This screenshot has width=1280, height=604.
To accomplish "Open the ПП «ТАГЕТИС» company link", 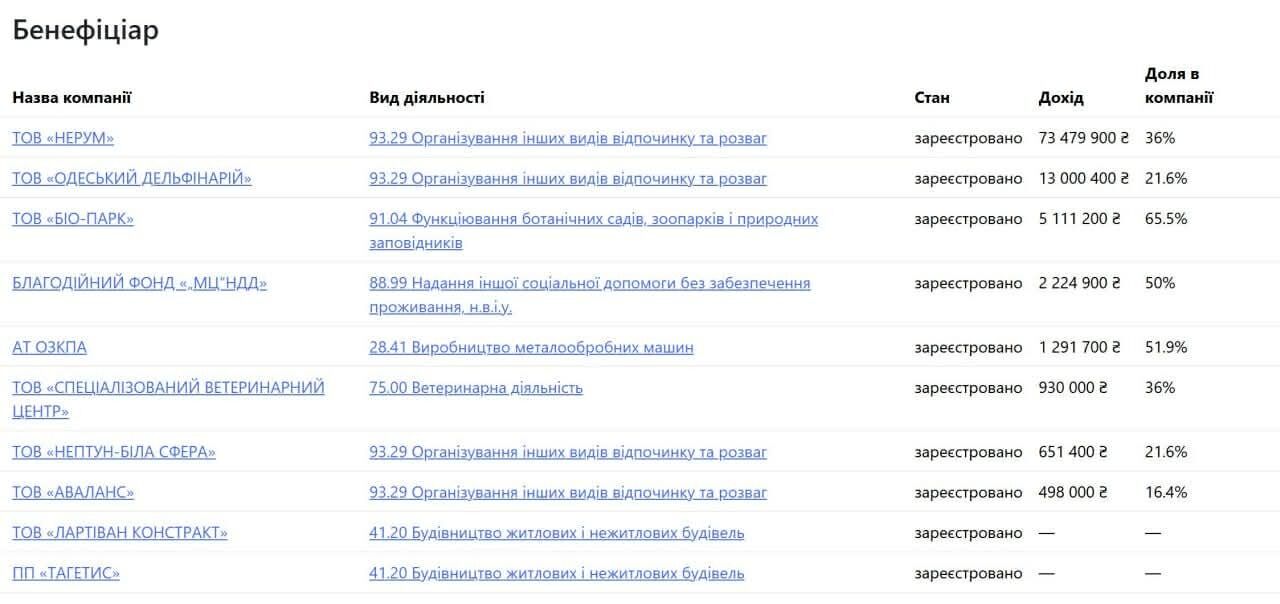I will point(66,573).
